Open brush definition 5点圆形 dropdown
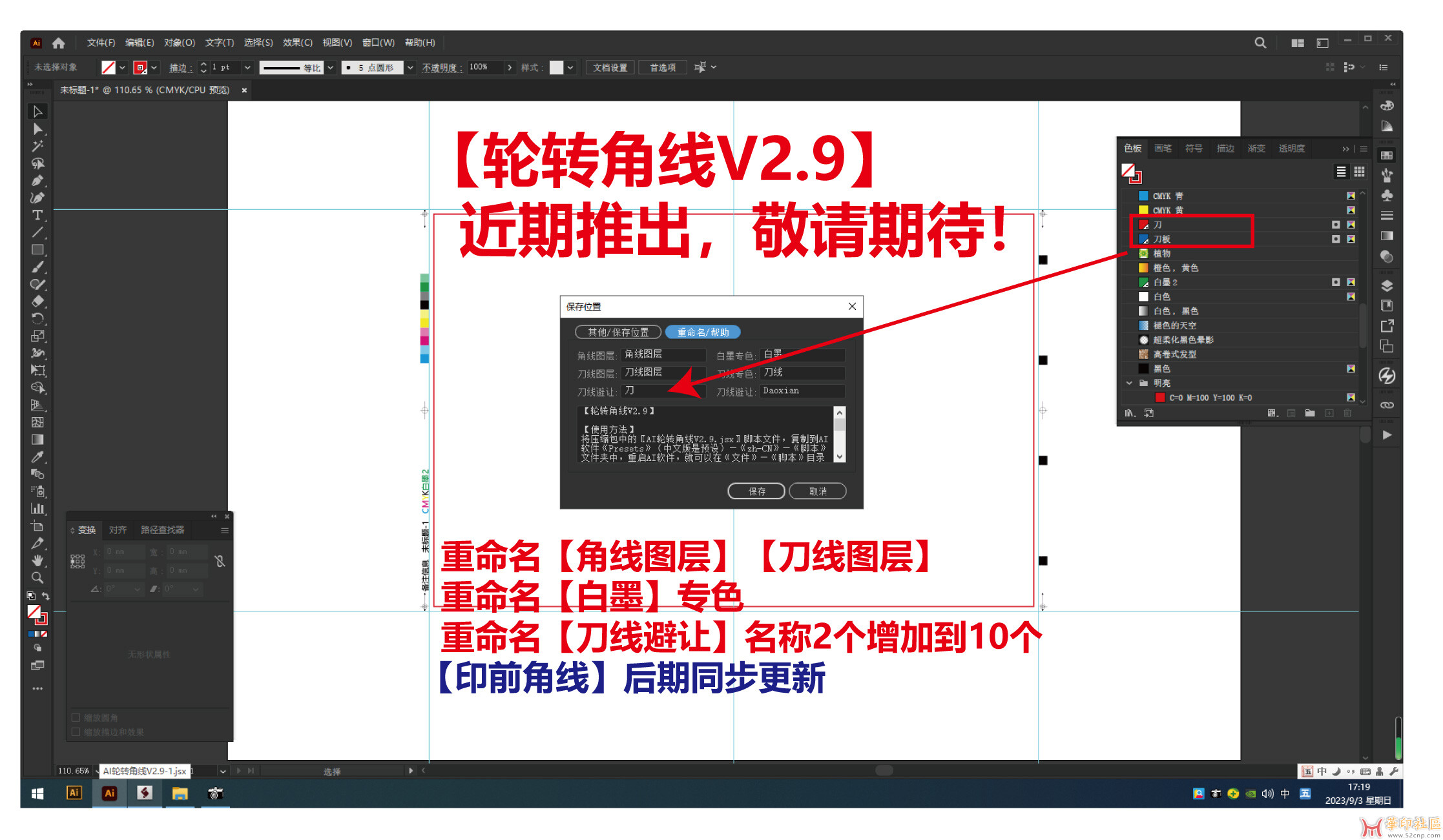Viewport: 1443px width, 840px height. point(410,67)
